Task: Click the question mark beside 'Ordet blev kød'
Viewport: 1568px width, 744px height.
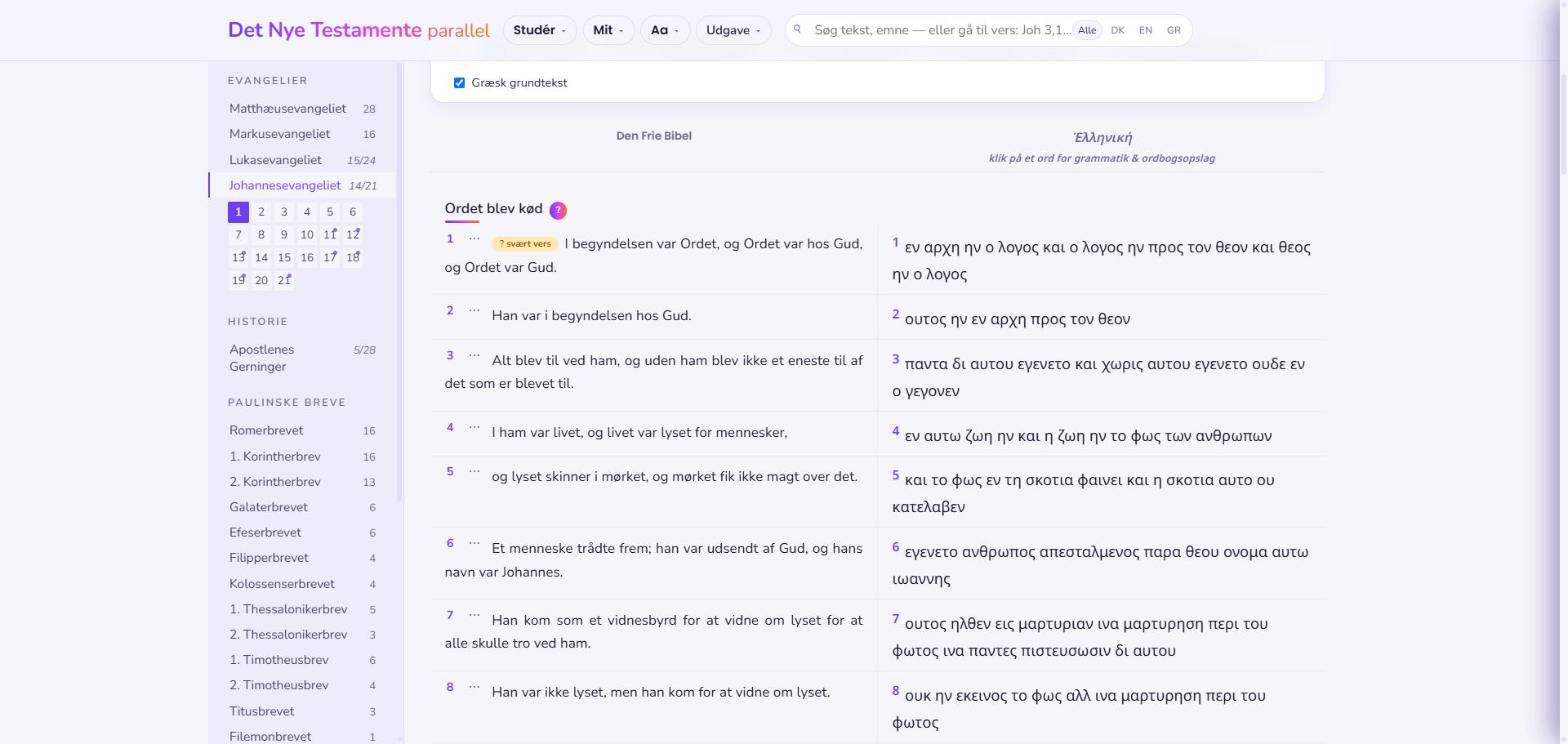Action: click(x=558, y=210)
